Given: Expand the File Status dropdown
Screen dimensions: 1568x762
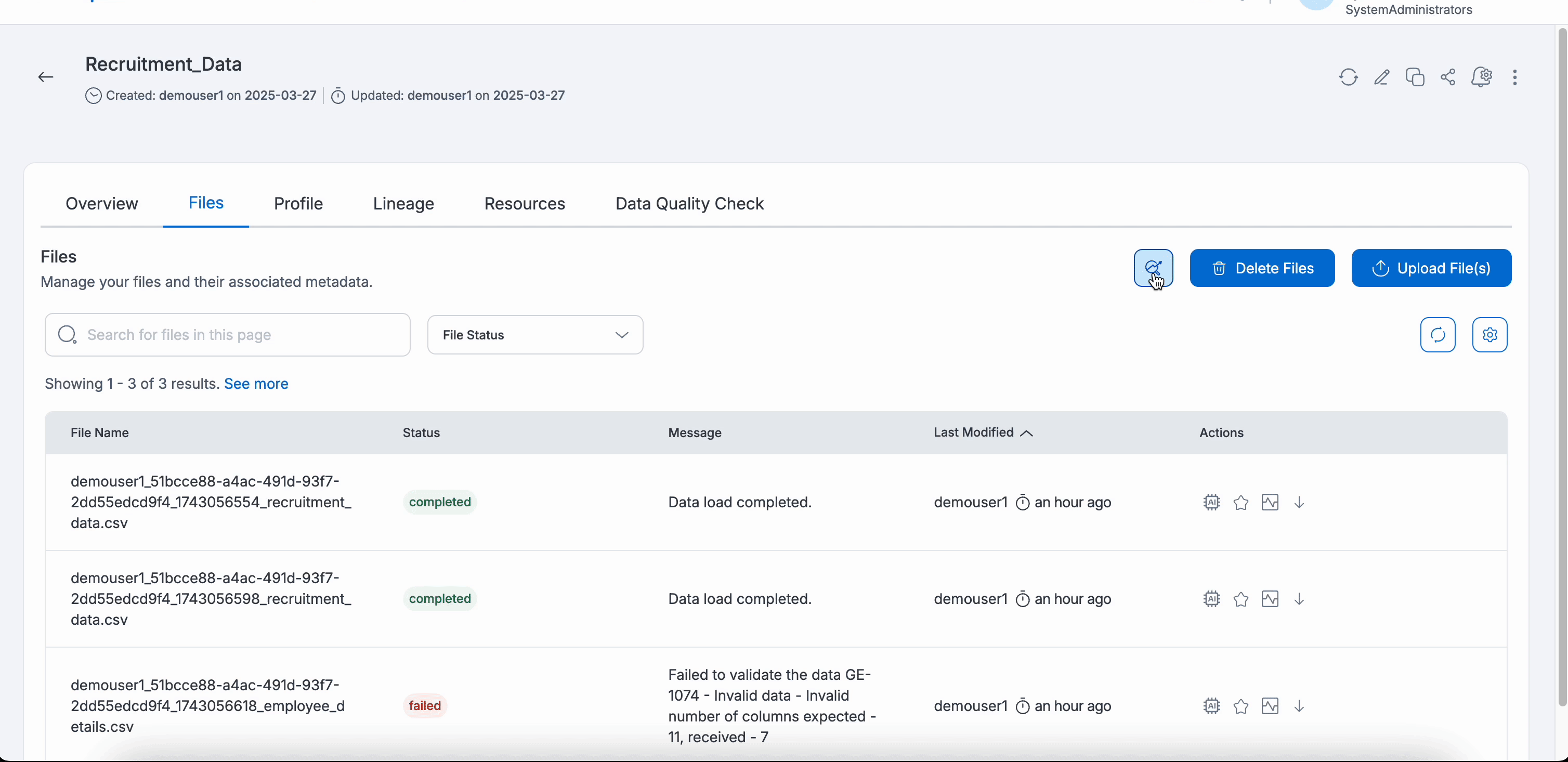Looking at the screenshot, I should click(535, 335).
